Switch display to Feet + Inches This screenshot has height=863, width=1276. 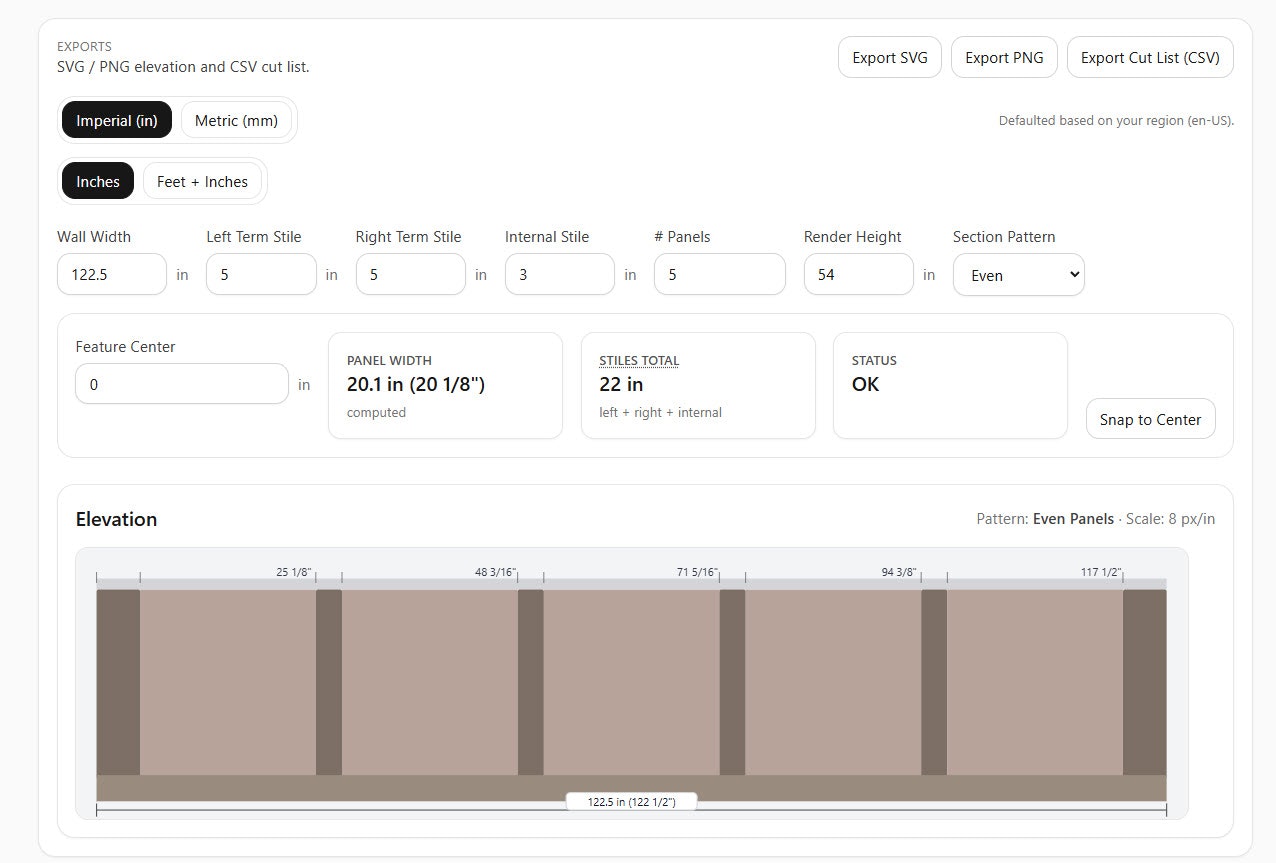(202, 181)
